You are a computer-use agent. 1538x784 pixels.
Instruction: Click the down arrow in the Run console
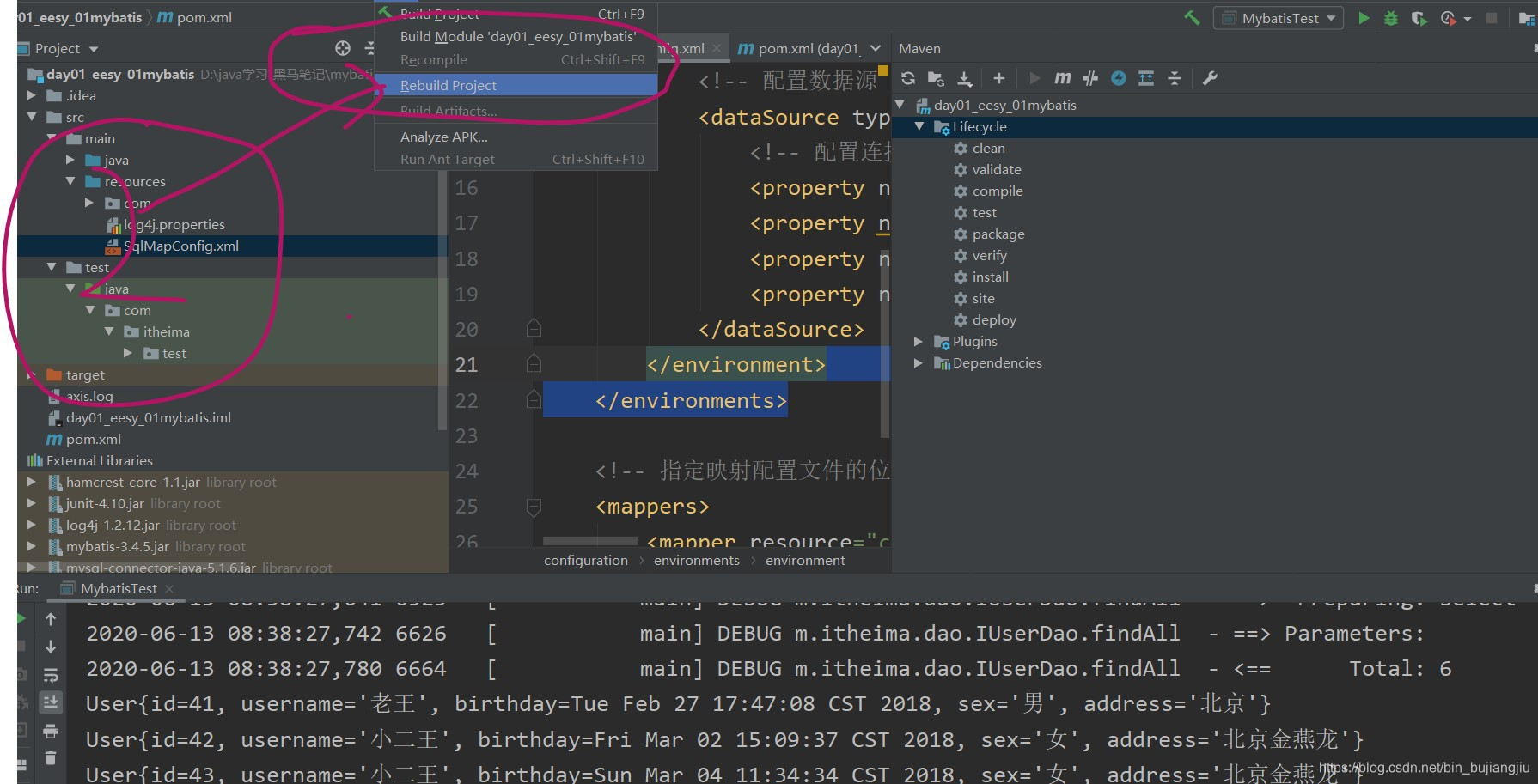pyautogui.click(x=51, y=646)
